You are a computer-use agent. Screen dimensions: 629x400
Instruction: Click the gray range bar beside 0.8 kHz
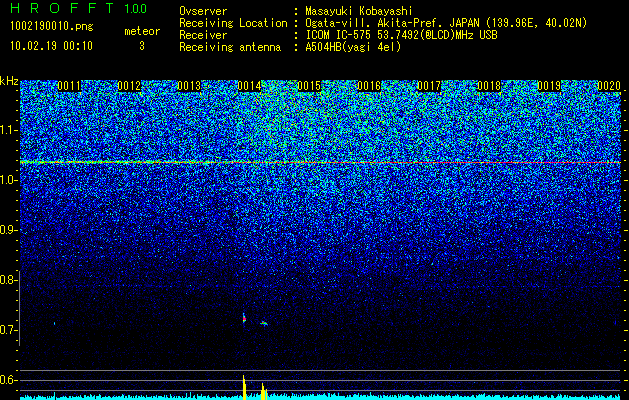(19, 308)
